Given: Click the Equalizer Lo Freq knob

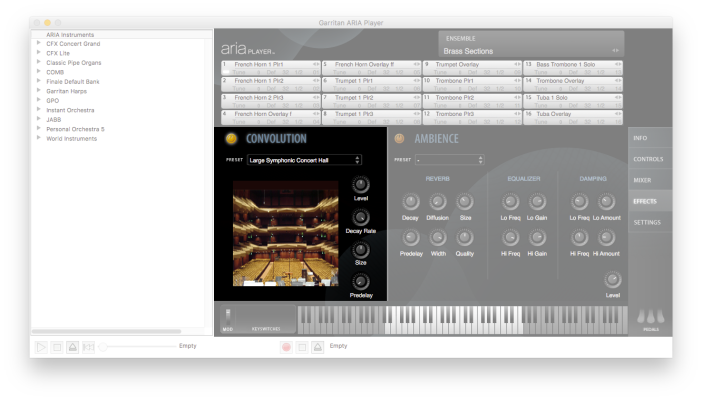Looking at the screenshot, I should (x=510, y=202).
